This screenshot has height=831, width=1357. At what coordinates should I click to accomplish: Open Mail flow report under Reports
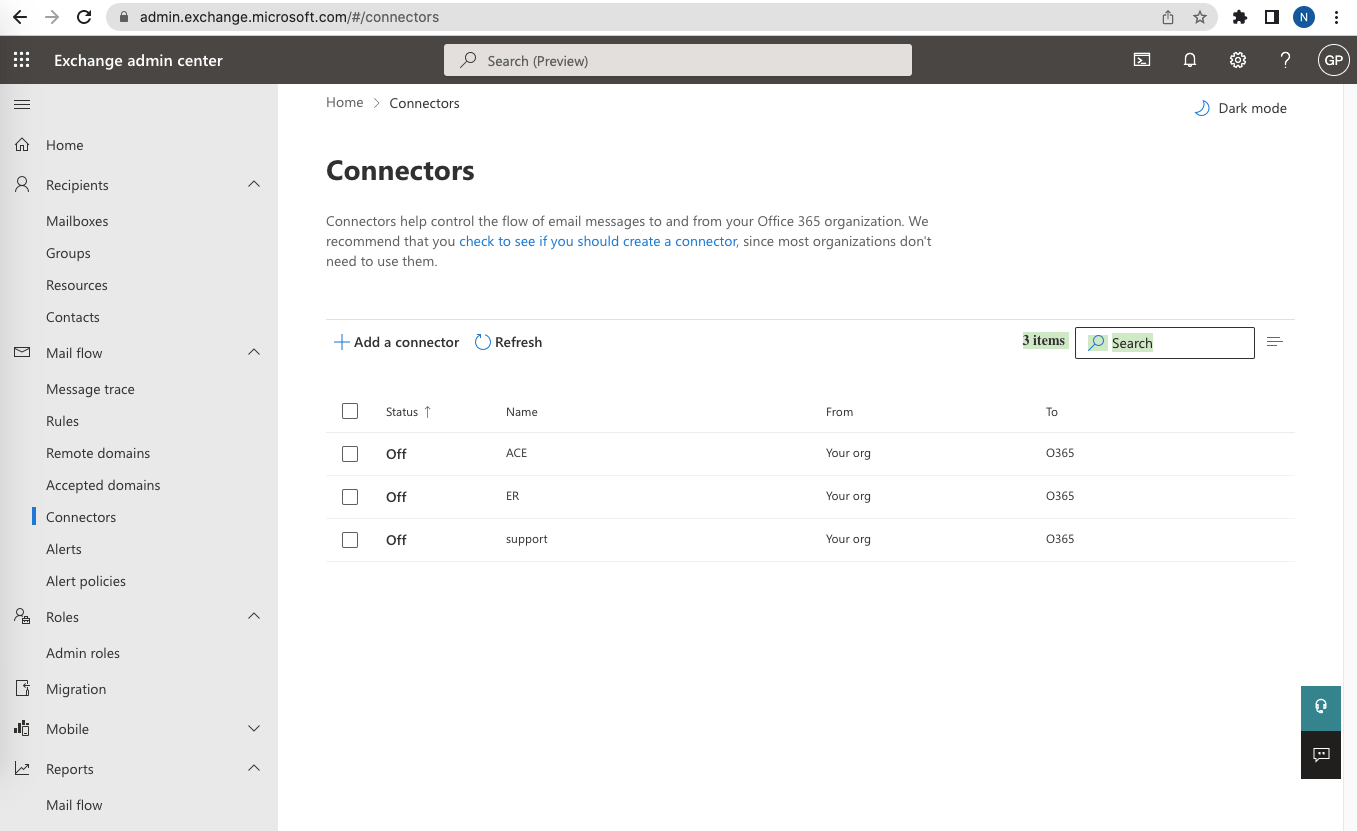click(x=74, y=805)
